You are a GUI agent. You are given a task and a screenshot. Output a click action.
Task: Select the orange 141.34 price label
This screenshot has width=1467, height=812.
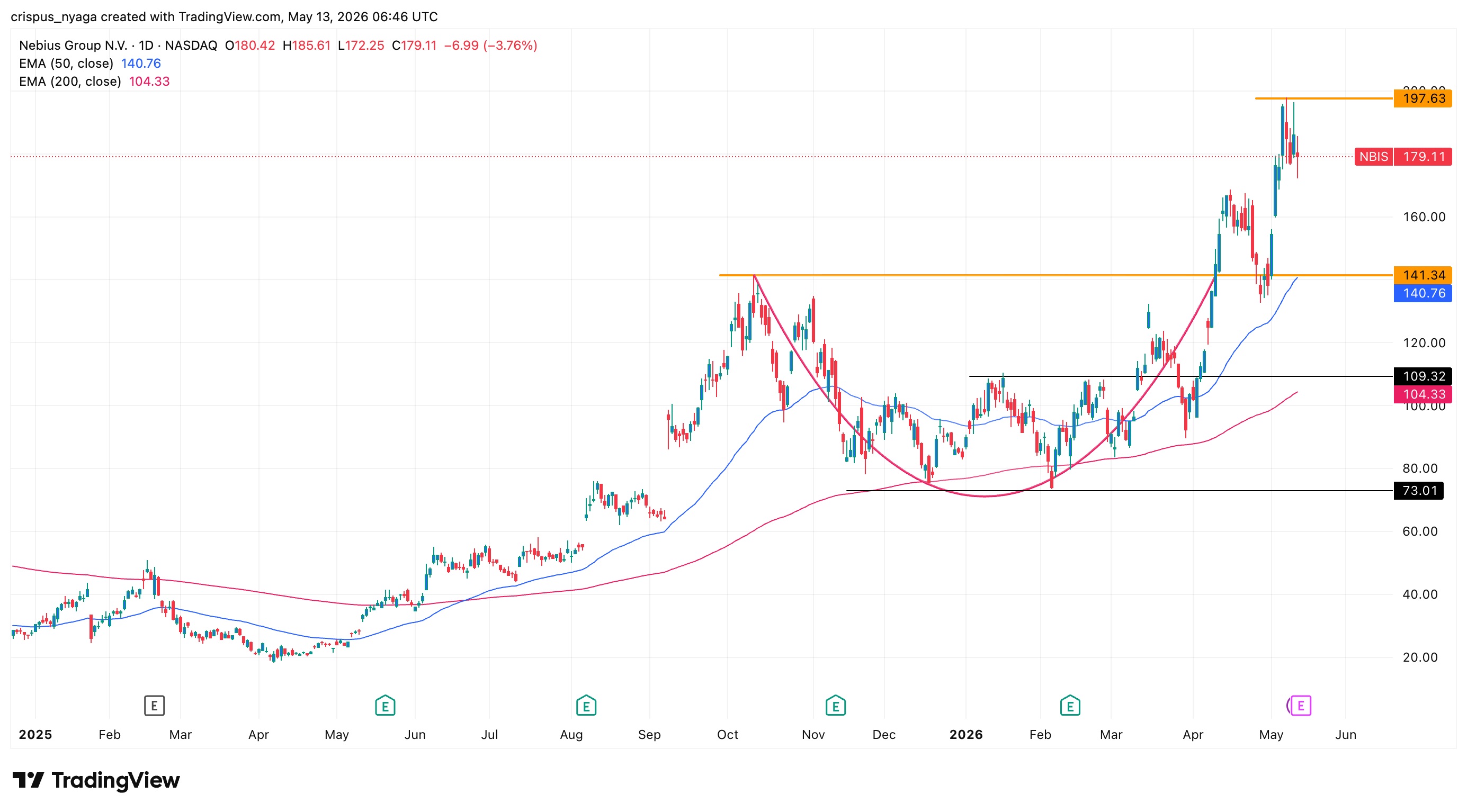click(1423, 275)
